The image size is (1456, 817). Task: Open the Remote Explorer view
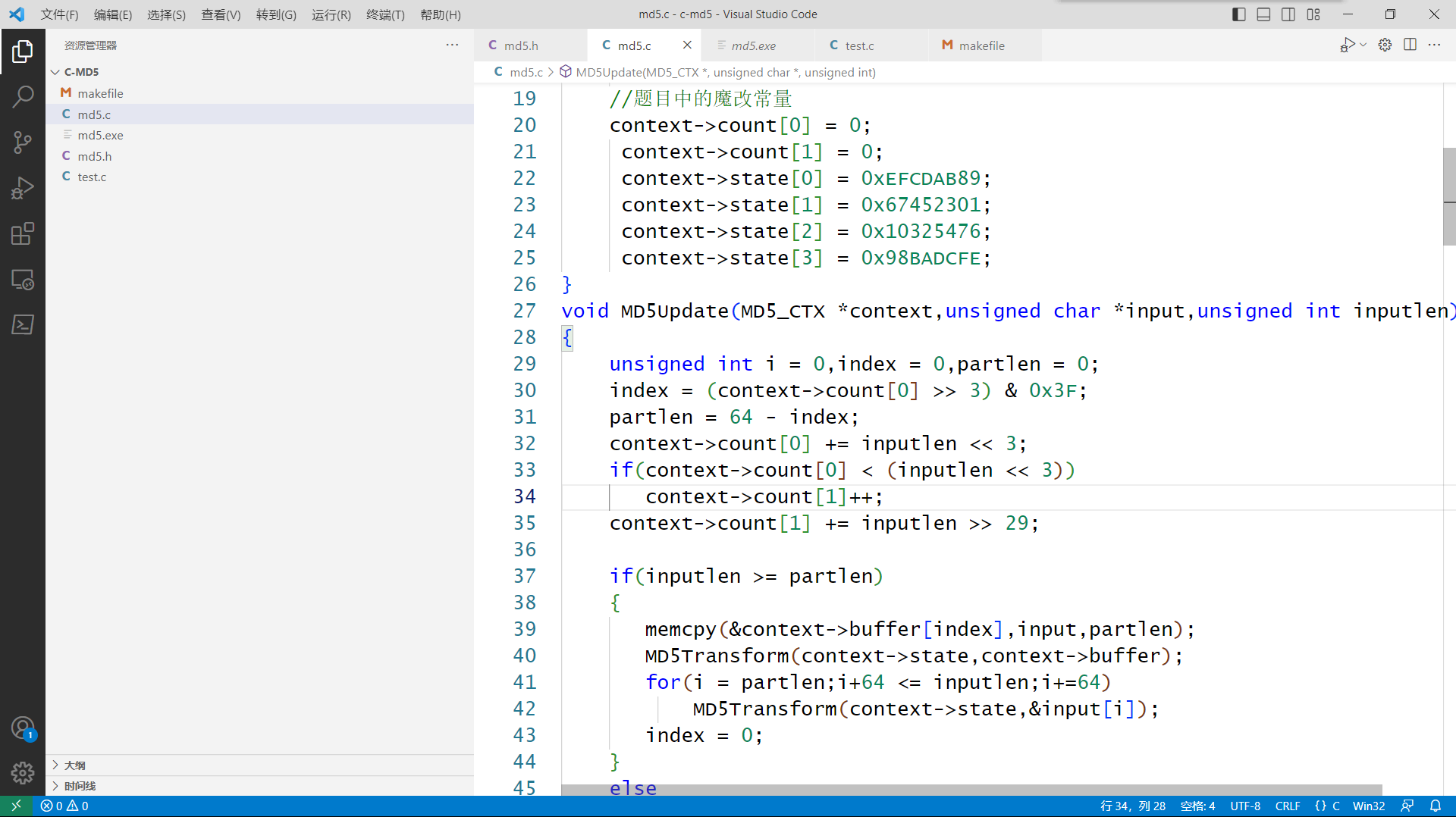coord(23,280)
